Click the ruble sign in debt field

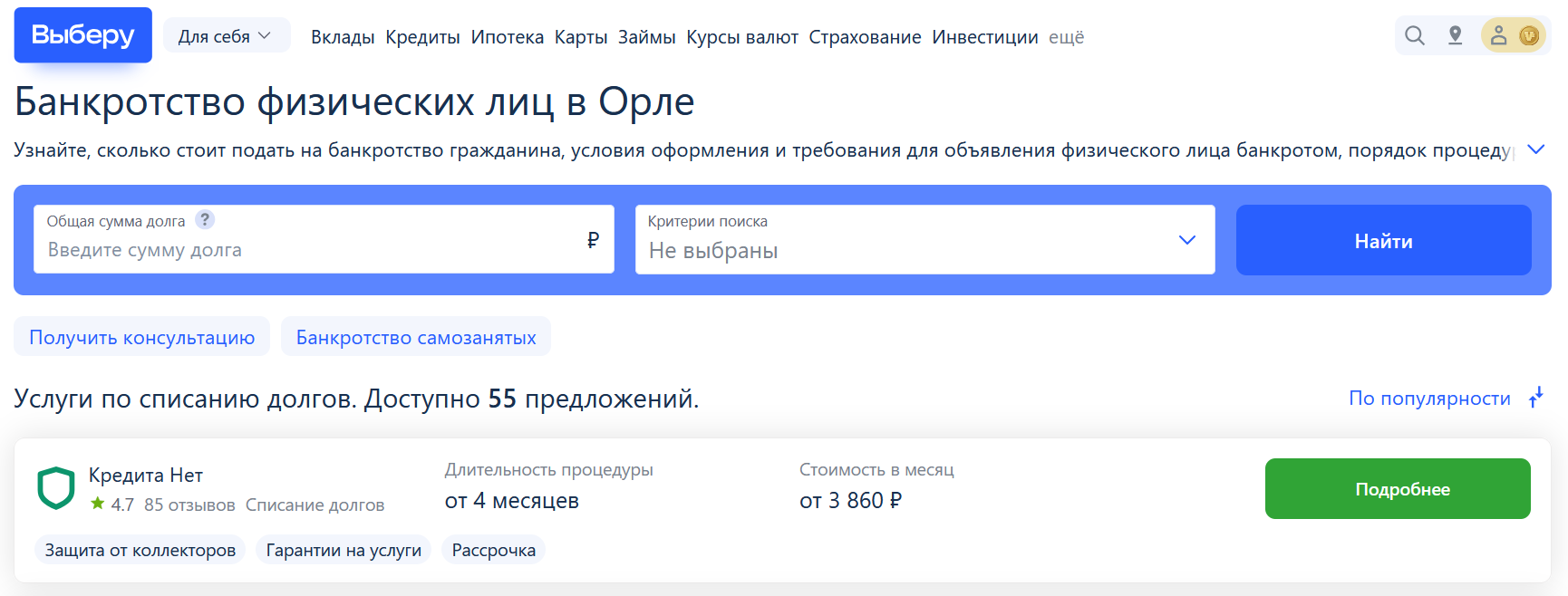593,239
